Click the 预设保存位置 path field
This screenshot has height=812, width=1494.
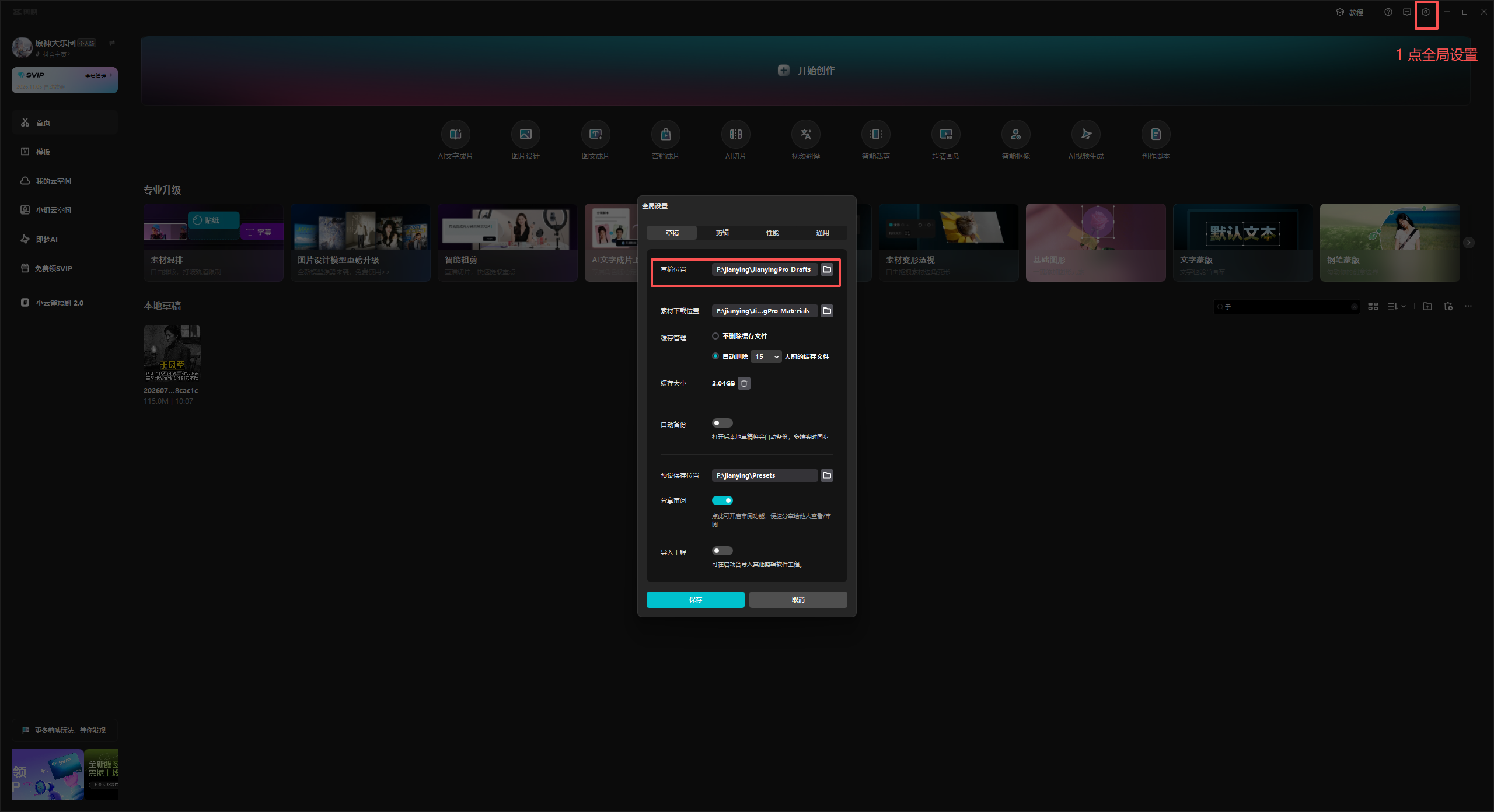(765, 475)
